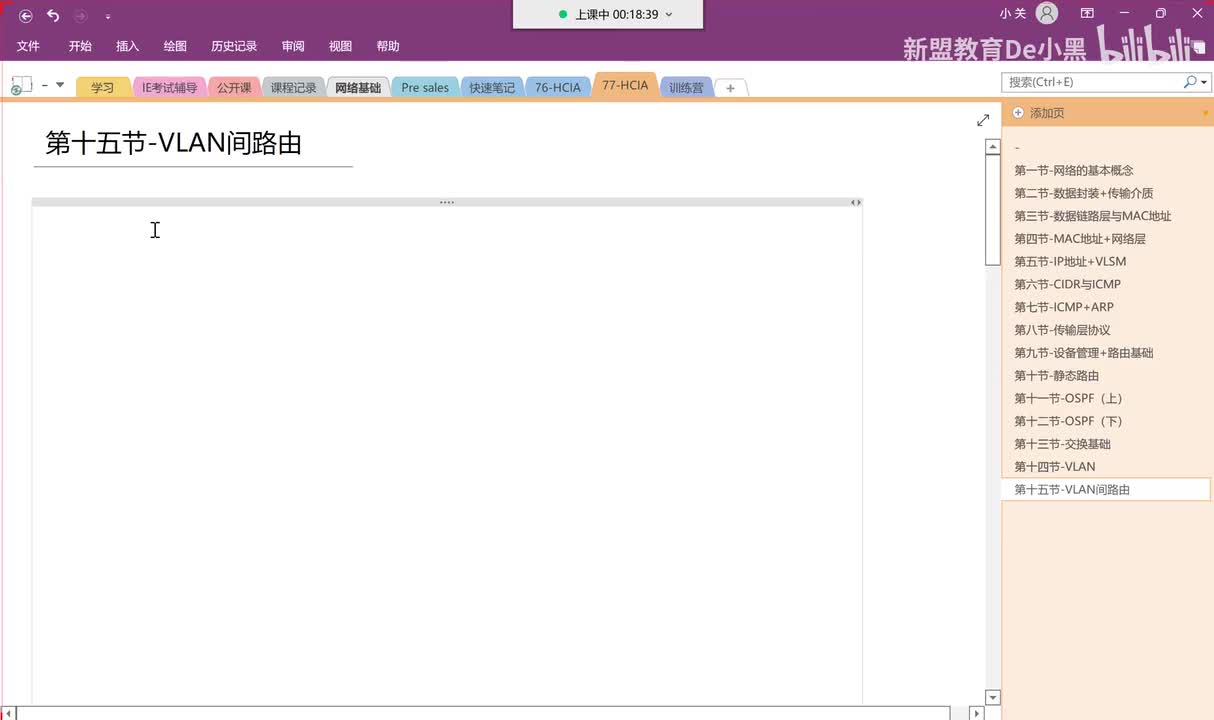1214x720 pixels.
Task: Click the notebook list icon
Action: click(21, 86)
